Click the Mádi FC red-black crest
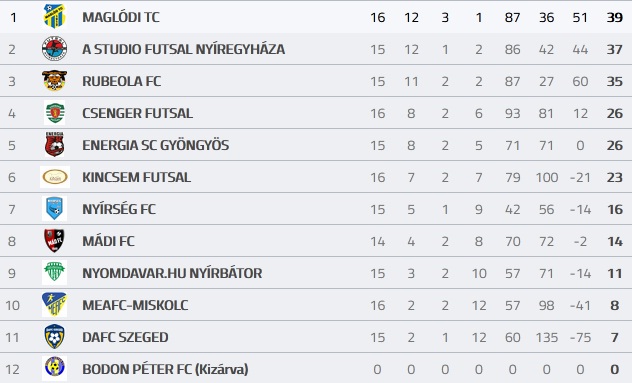This screenshot has height=383, width=632. [x=54, y=241]
